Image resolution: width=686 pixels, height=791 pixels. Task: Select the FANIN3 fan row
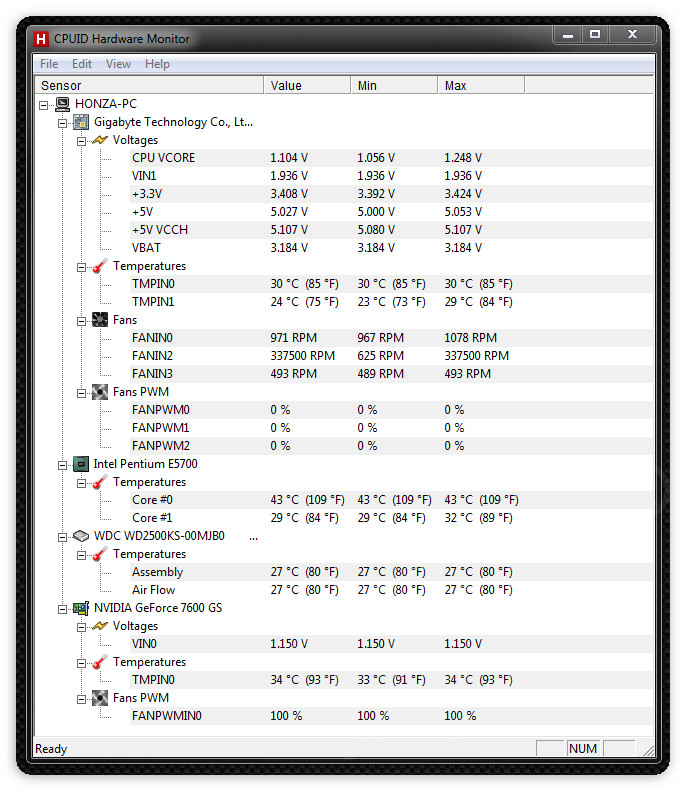pyautogui.click(x=391, y=374)
